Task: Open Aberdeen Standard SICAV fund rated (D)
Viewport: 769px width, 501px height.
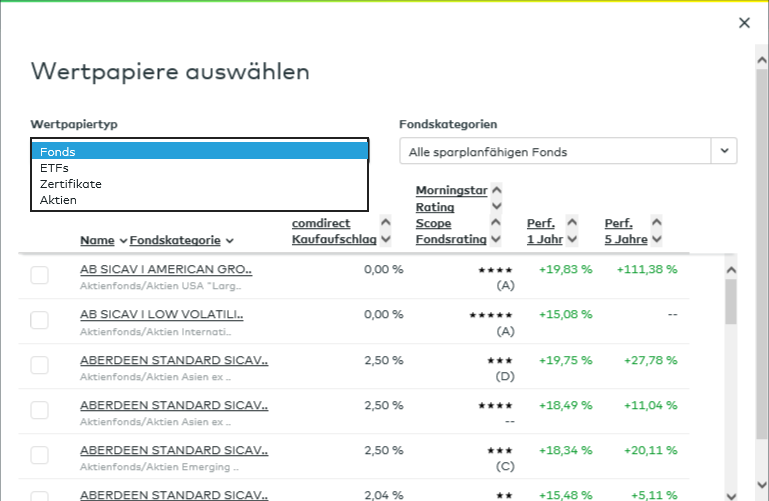Action: [174, 360]
